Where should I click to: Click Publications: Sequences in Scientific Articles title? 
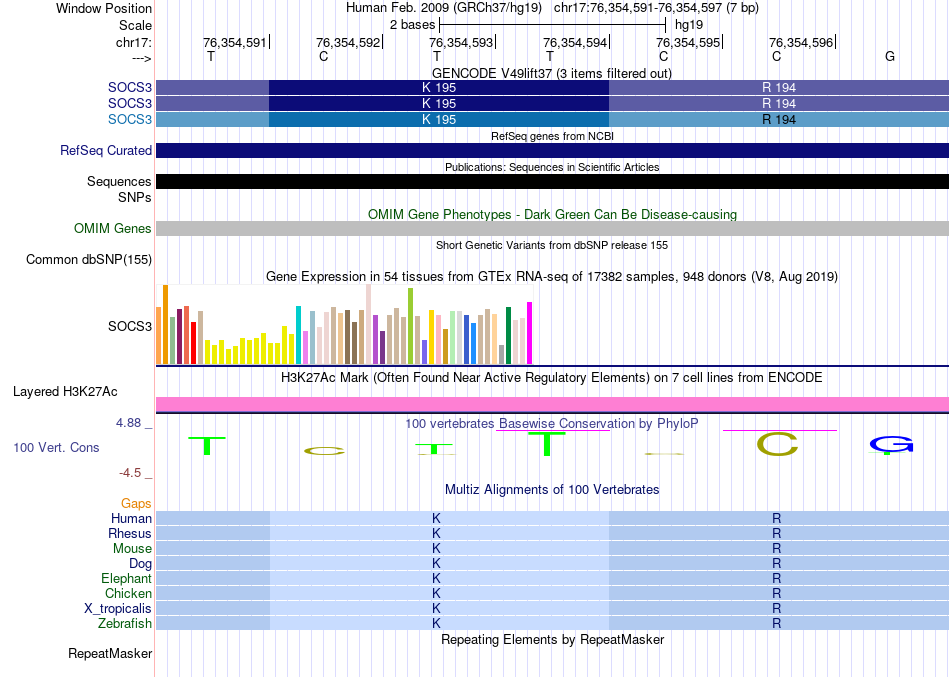pyautogui.click(x=552, y=167)
